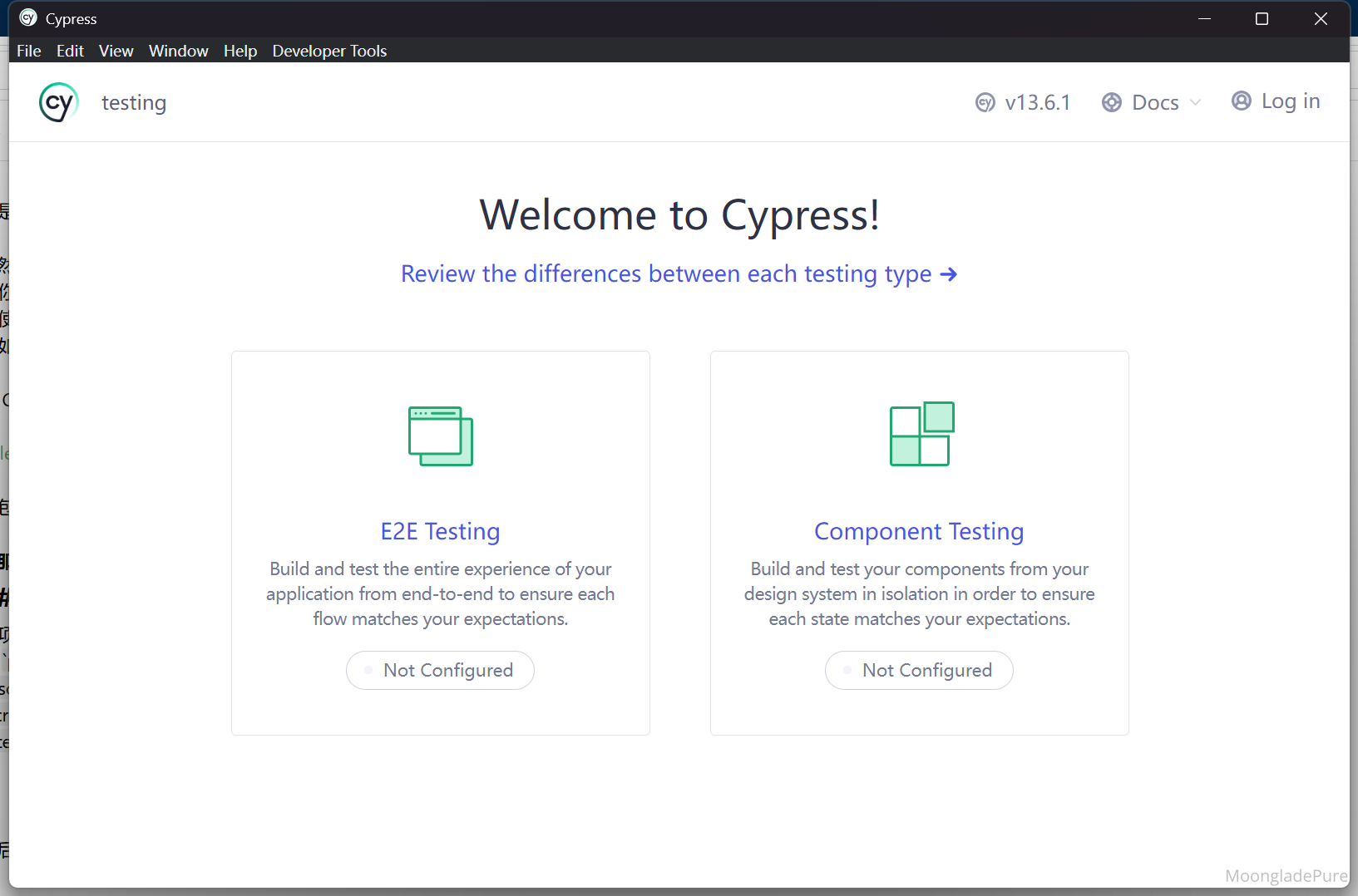Open the Edit menu
1358x896 pixels.
(x=70, y=51)
